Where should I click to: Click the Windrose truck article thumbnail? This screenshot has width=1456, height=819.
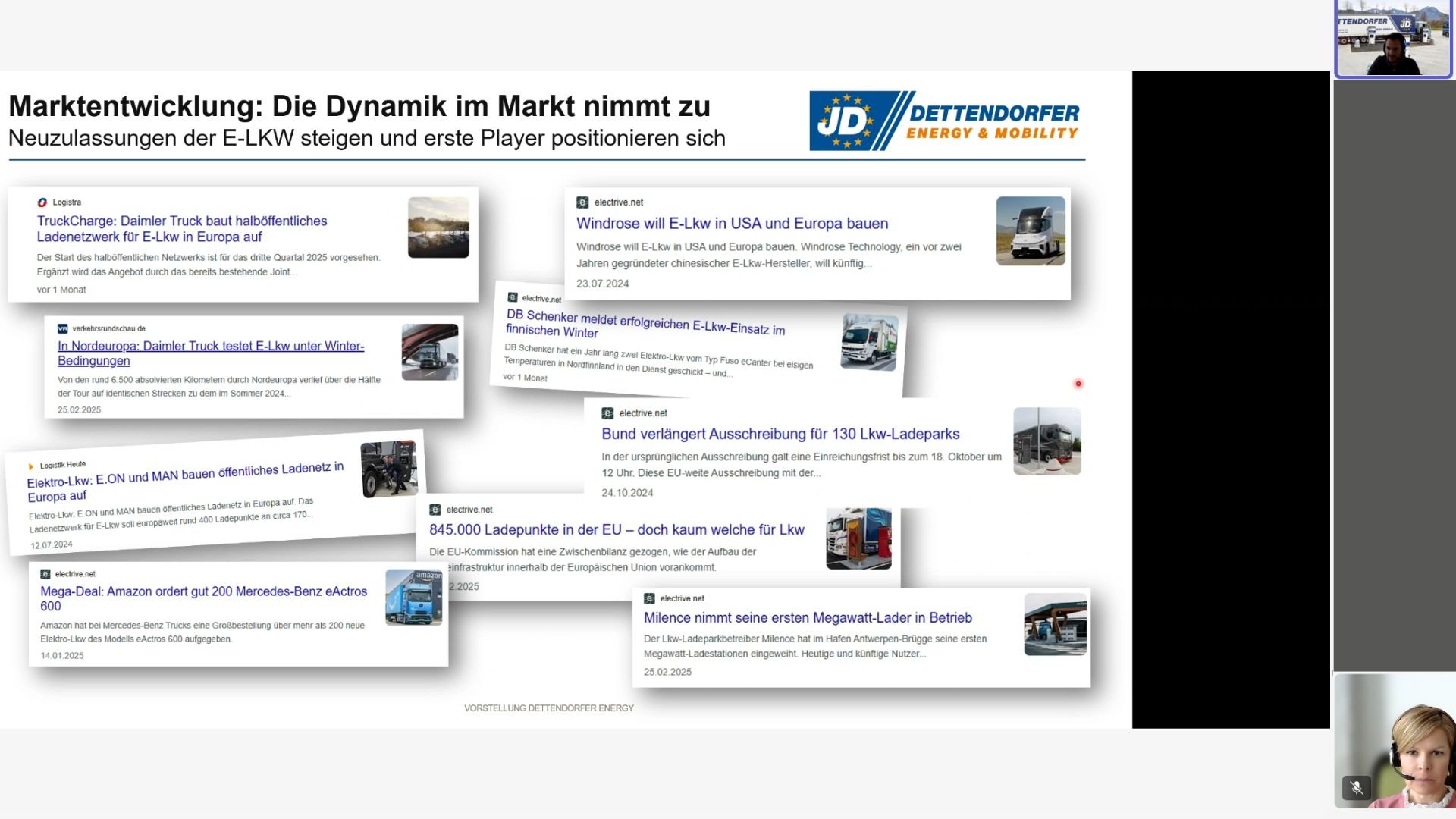pos(1031,231)
